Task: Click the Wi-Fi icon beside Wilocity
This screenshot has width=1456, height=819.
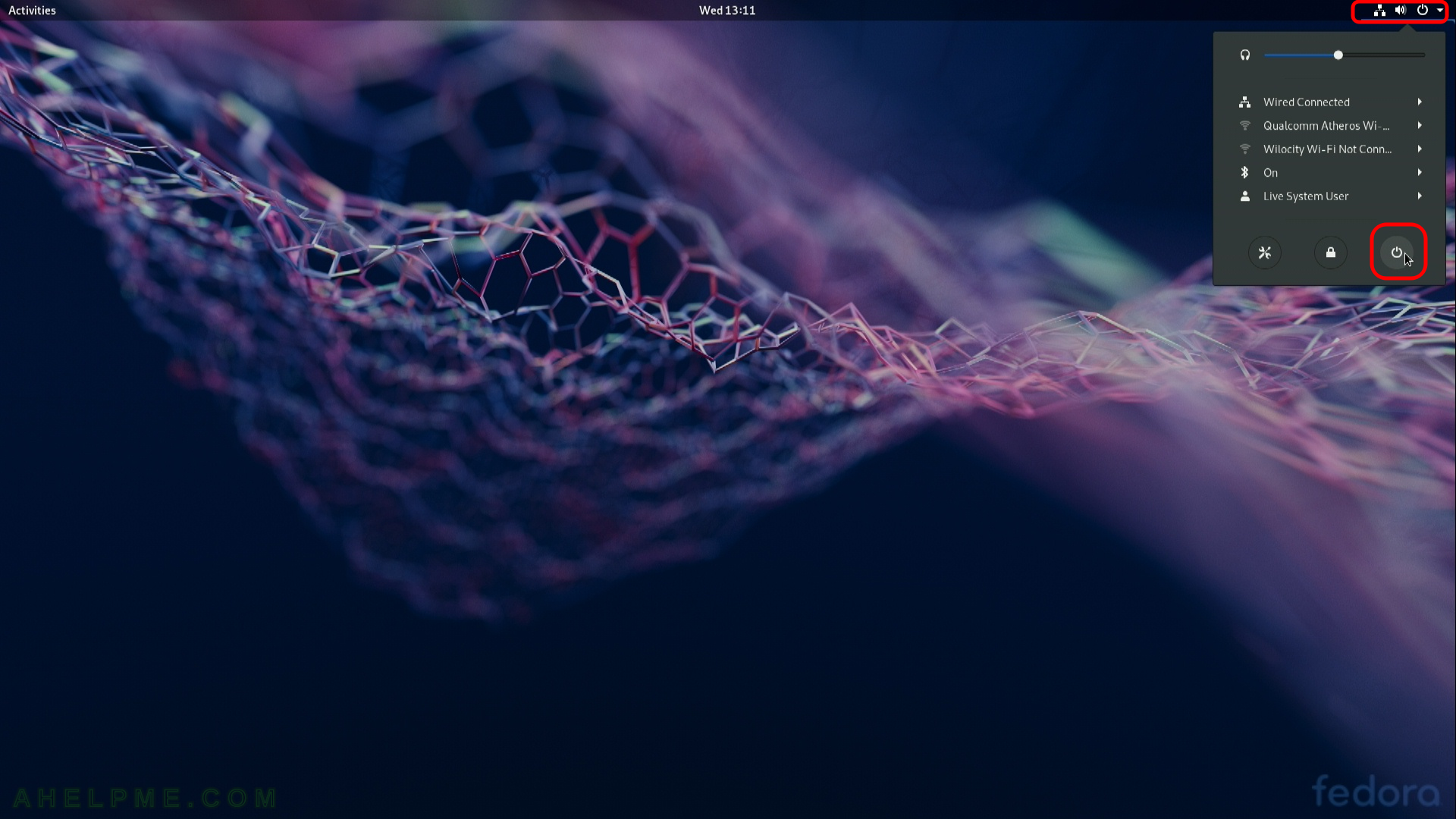Action: pyautogui.click(x=1244, y=149)
